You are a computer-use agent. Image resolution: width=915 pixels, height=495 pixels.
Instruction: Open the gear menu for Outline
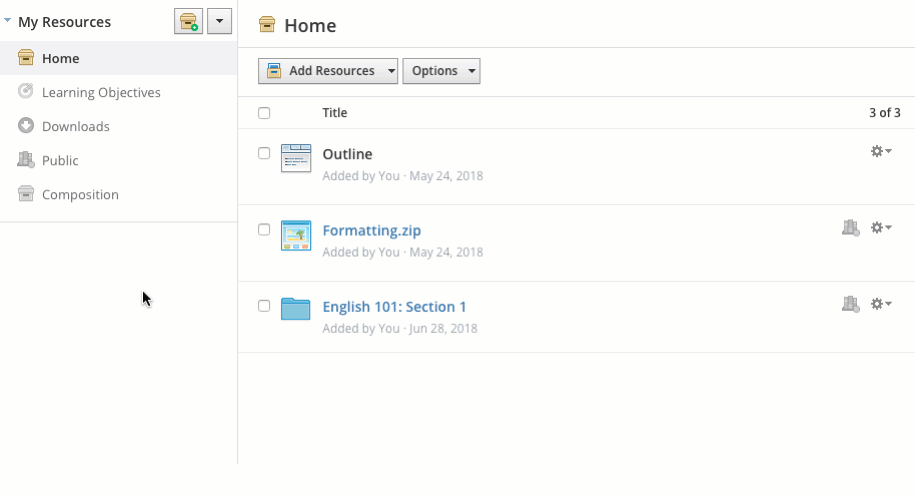880,151
